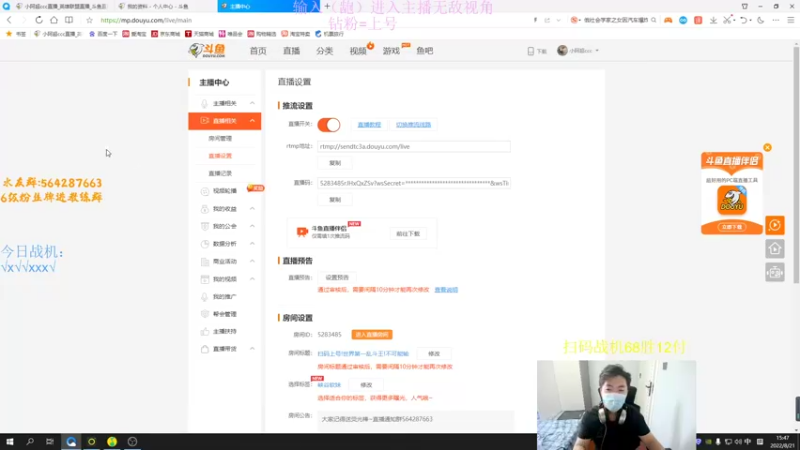The width and height of the screenshot is (800, 450).
Task: Click the 360 browser taskbar icon
Action: click(x=71, y=442)
